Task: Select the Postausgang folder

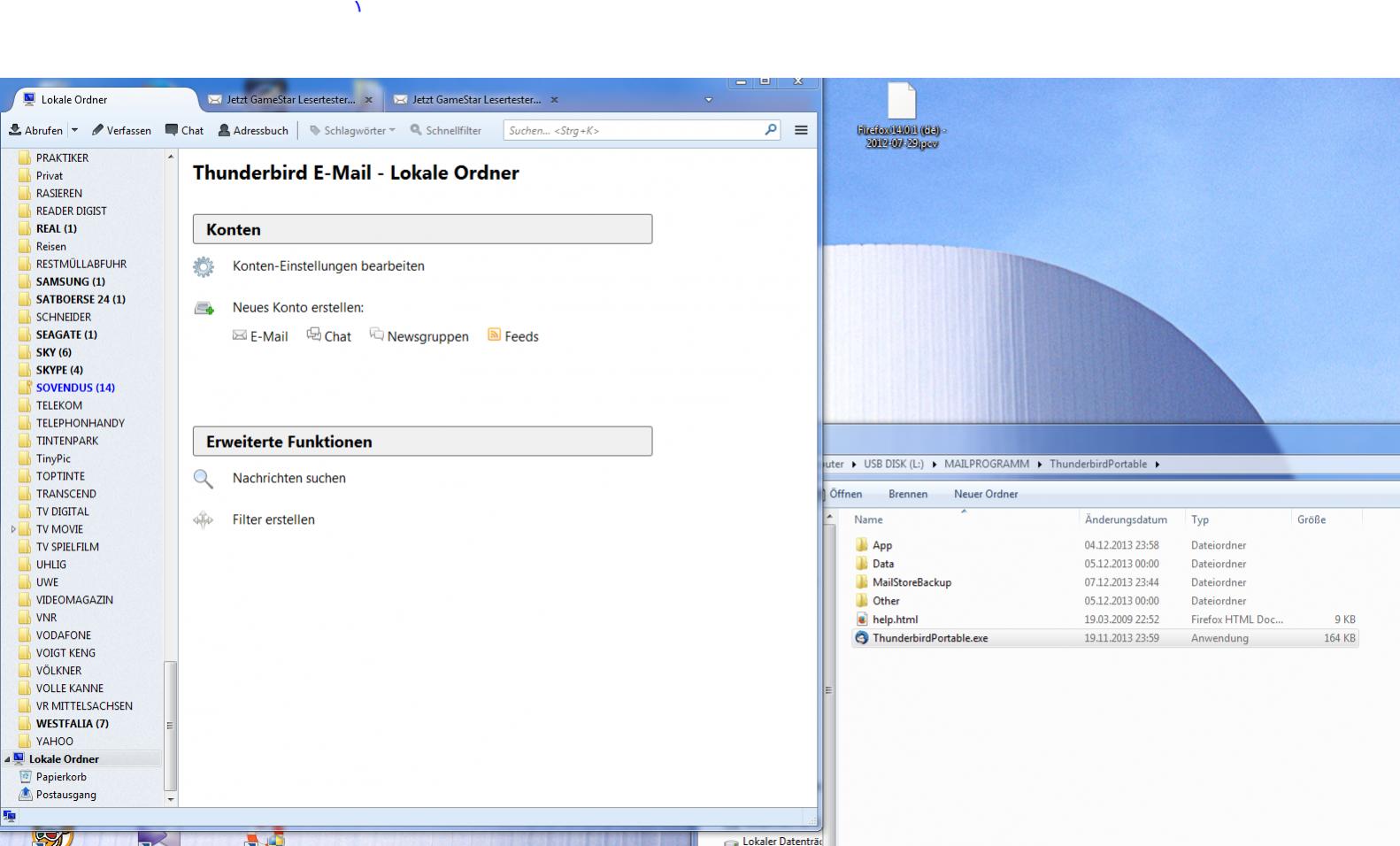Action: (x=66, y=795)
